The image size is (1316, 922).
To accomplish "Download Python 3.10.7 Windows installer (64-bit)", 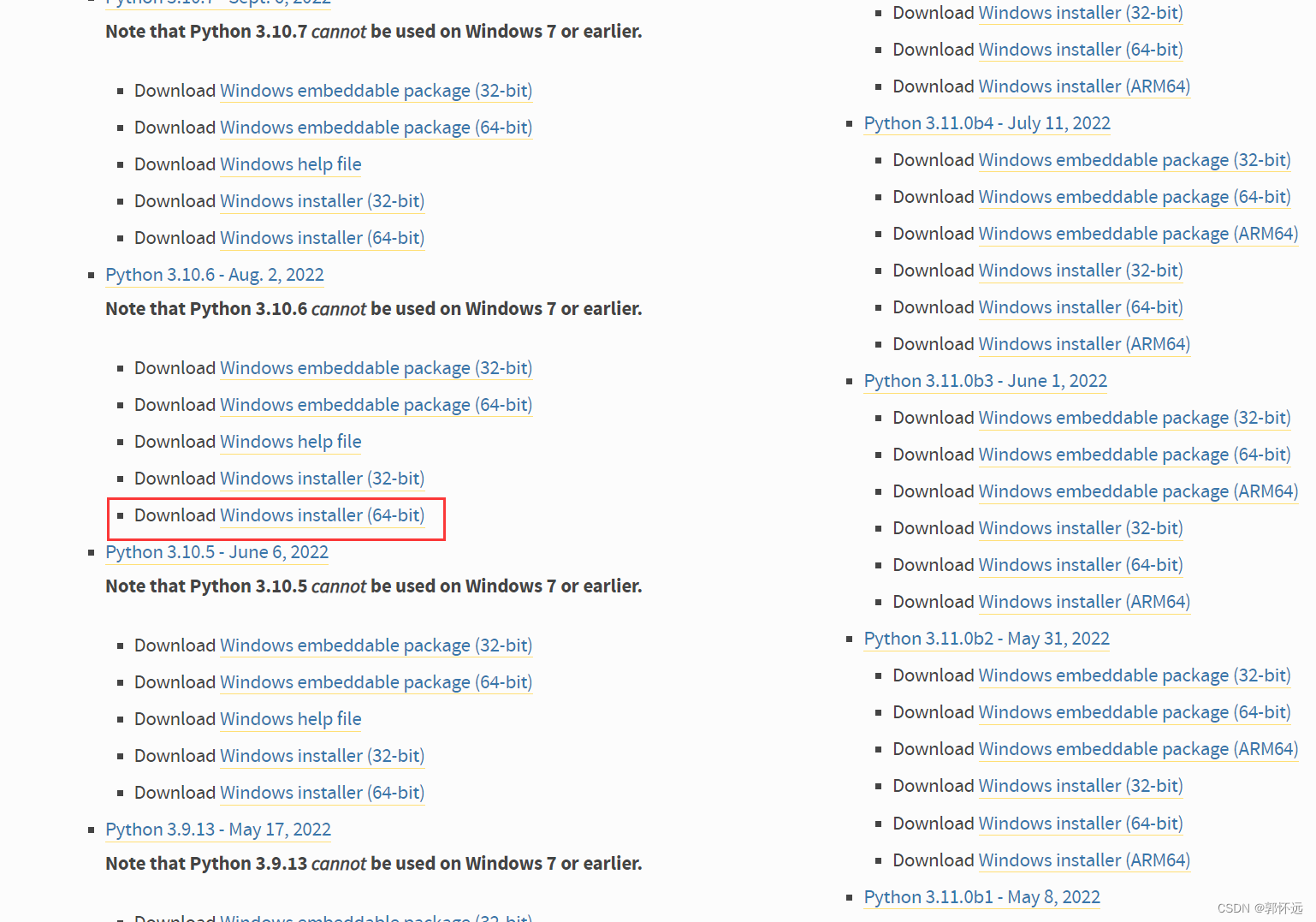I will pos(322,238).
